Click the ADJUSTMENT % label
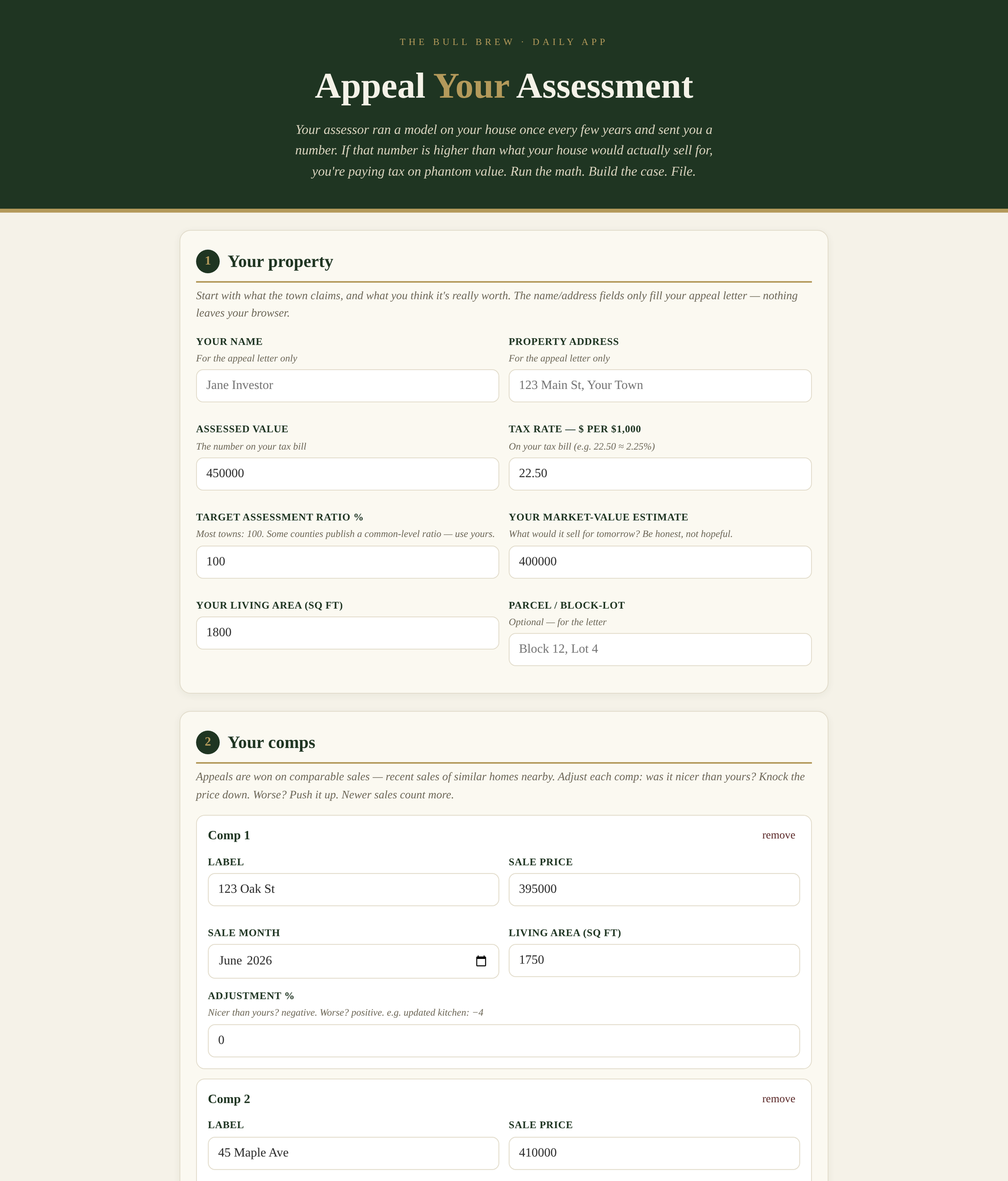 [x=251, y=996]
